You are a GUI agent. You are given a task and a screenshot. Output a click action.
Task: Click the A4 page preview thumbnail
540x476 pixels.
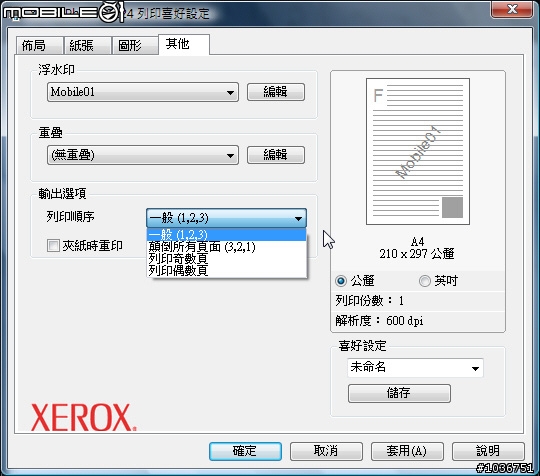pyautogui.click(x=418, y=152)
